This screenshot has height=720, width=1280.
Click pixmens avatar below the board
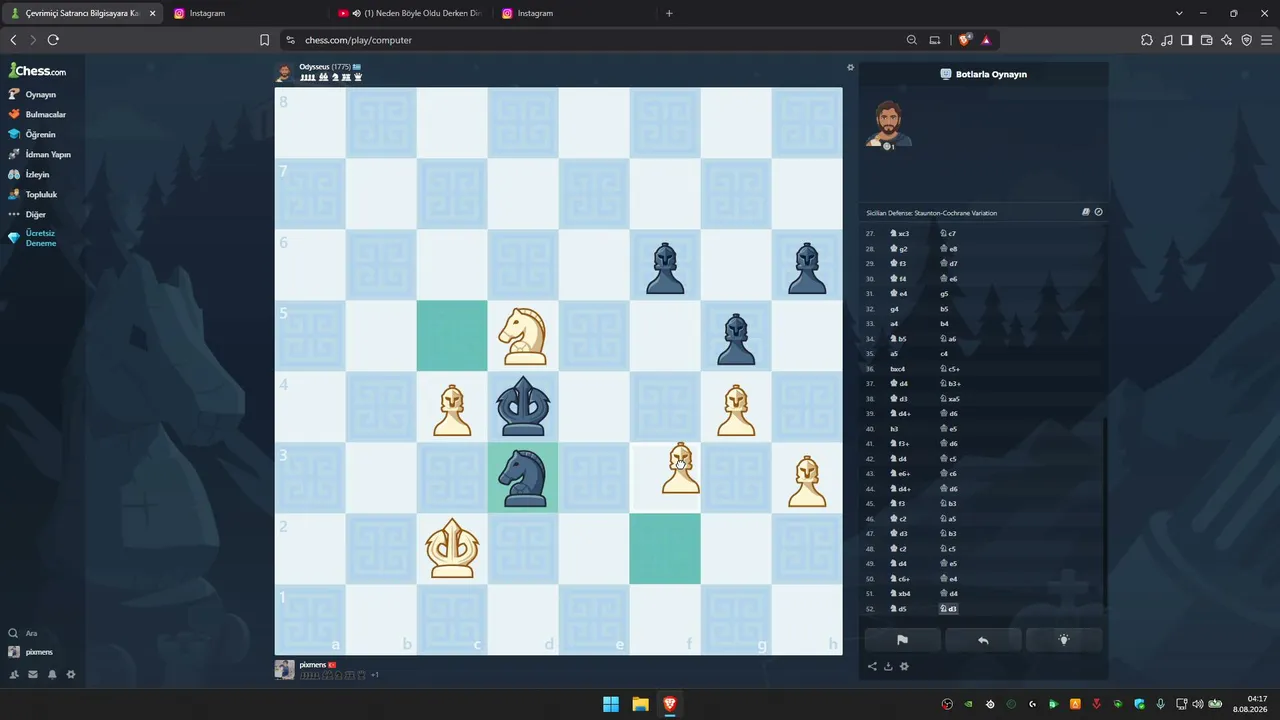285,670
